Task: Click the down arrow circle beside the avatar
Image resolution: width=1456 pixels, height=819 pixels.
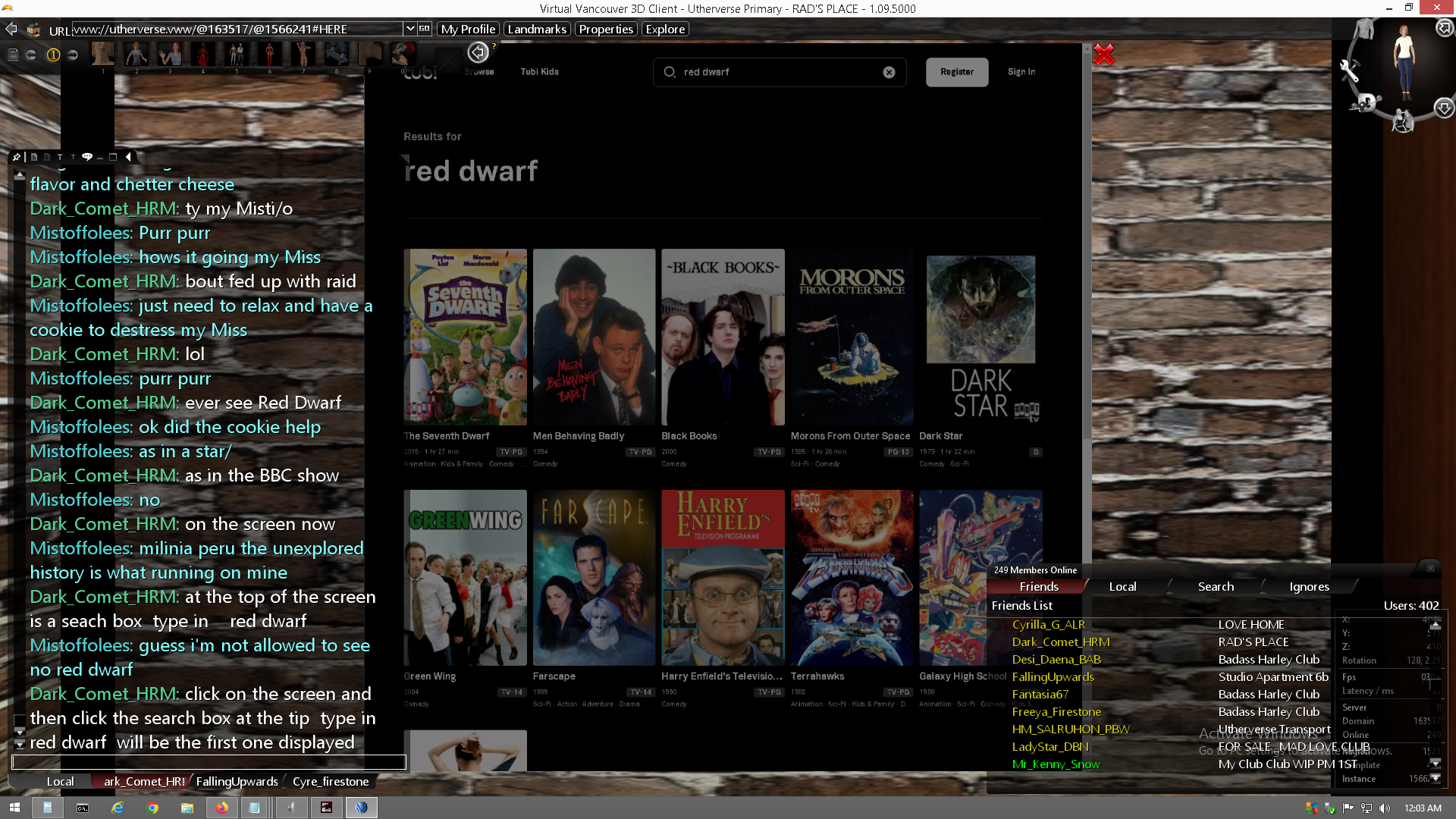Action: 1445,108
